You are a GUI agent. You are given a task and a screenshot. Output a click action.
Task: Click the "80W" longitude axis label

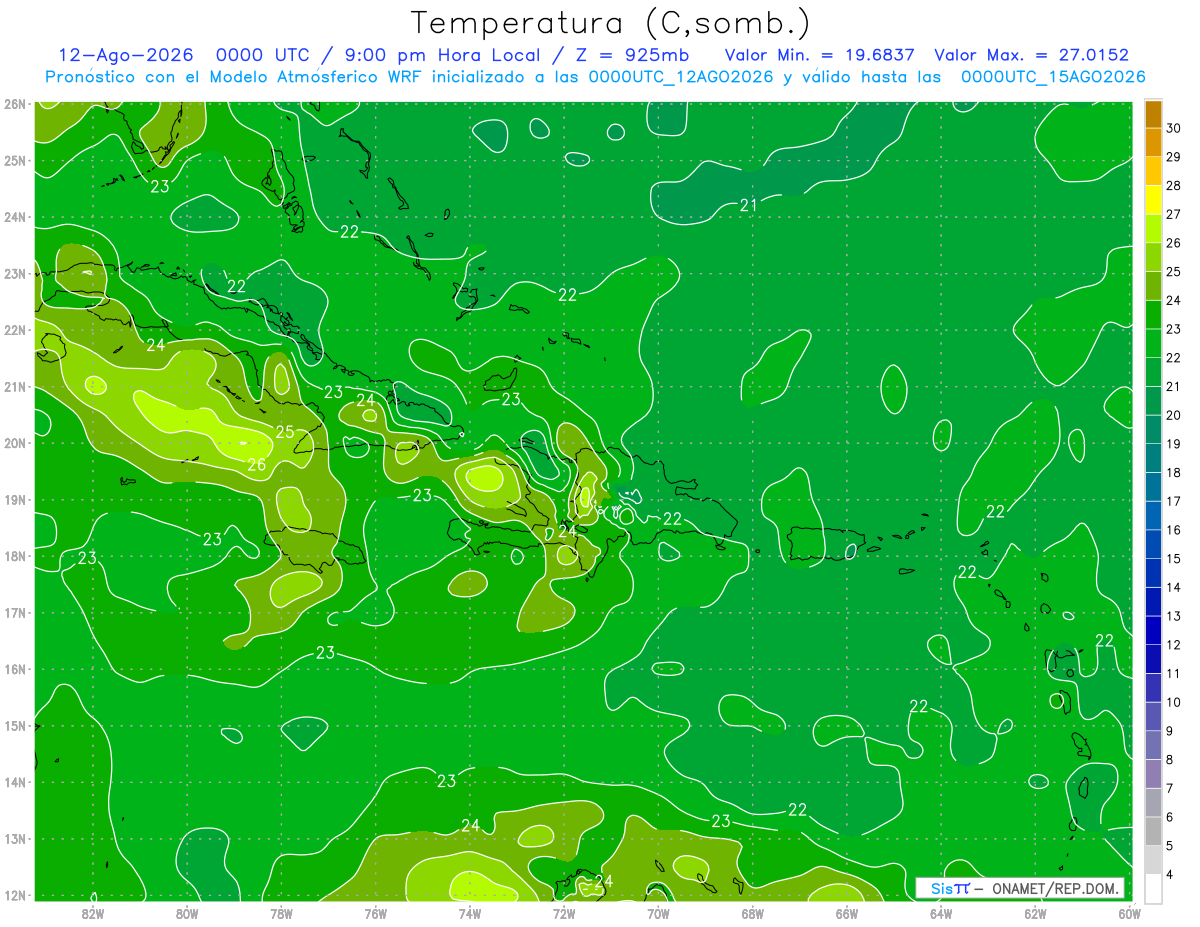point(187,912)
